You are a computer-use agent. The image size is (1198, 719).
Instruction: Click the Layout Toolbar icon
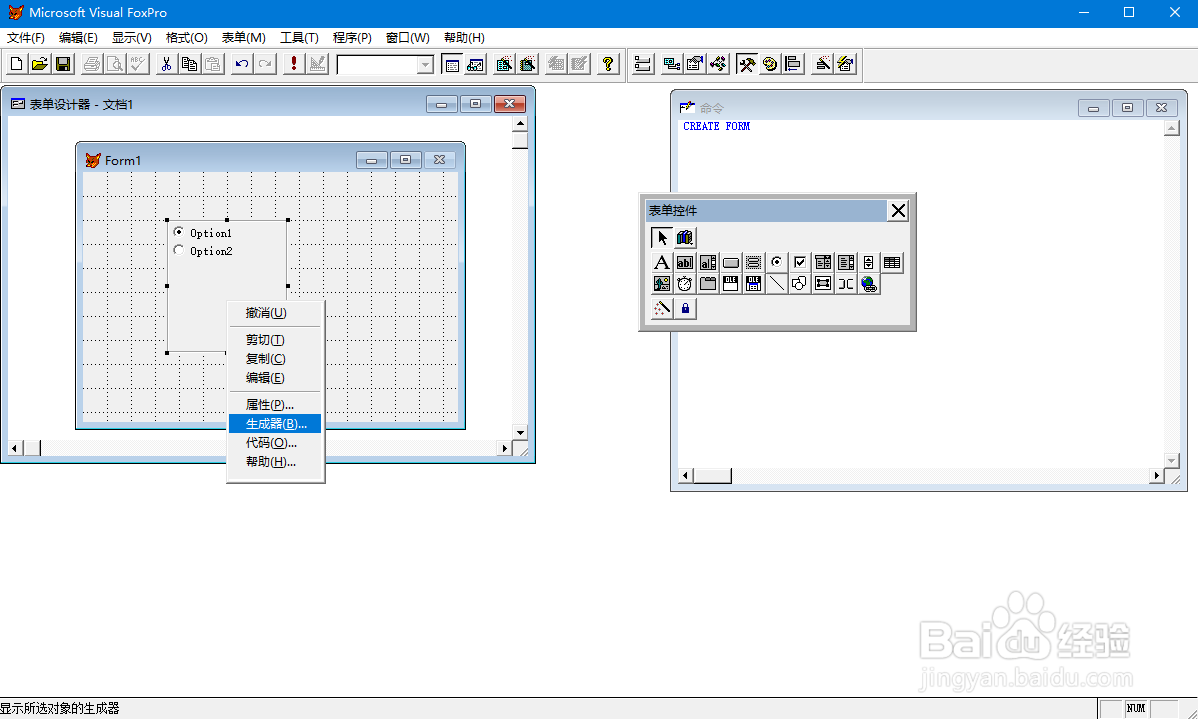coord(792,64)
